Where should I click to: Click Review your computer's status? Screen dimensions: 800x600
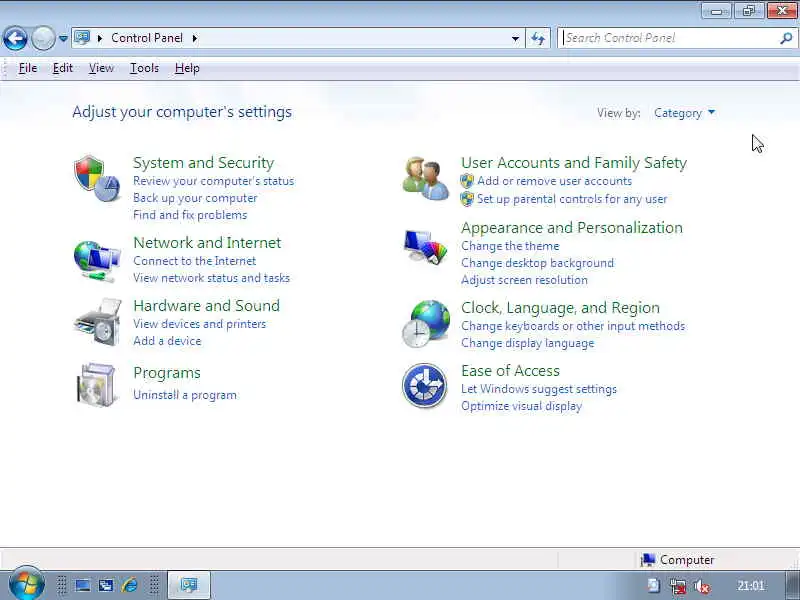[x=214, y=181]
